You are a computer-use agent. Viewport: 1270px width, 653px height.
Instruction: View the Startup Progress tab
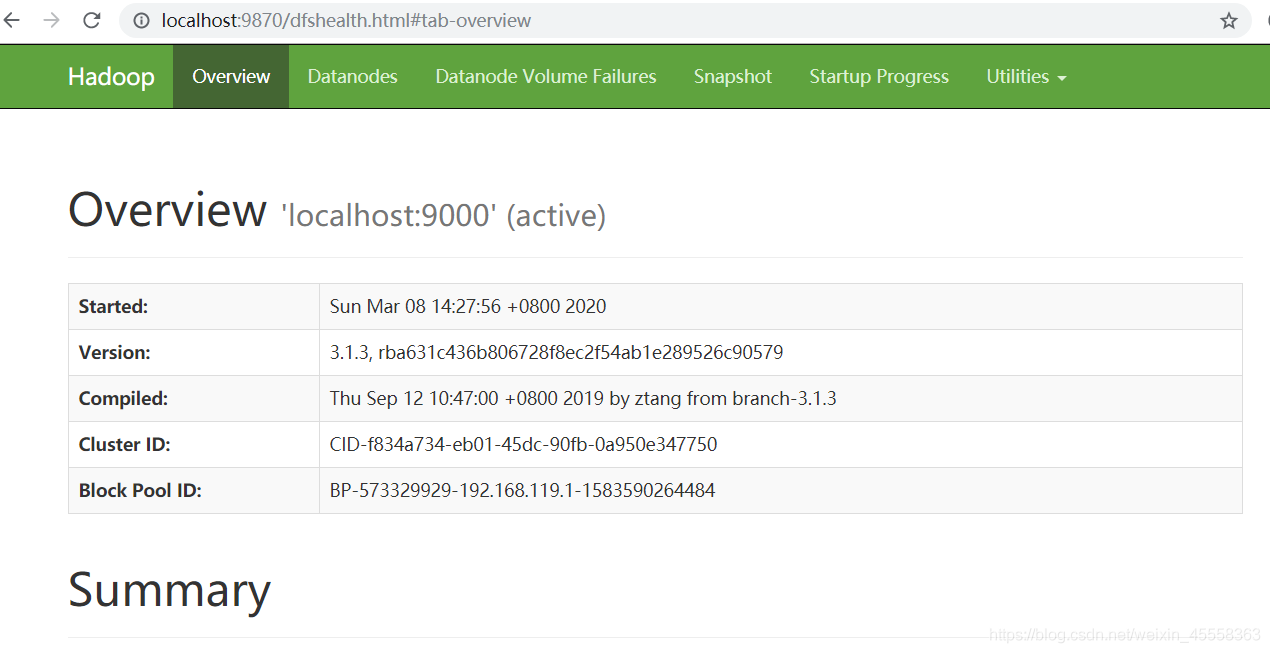click(x=879, y=77)
